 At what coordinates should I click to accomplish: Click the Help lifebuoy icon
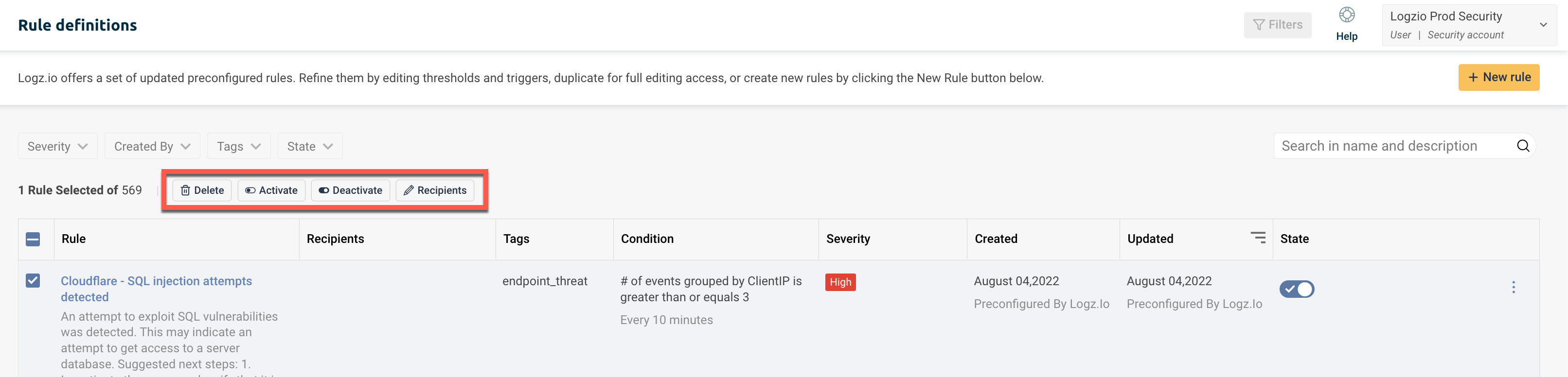click(x=1346, y=15)
